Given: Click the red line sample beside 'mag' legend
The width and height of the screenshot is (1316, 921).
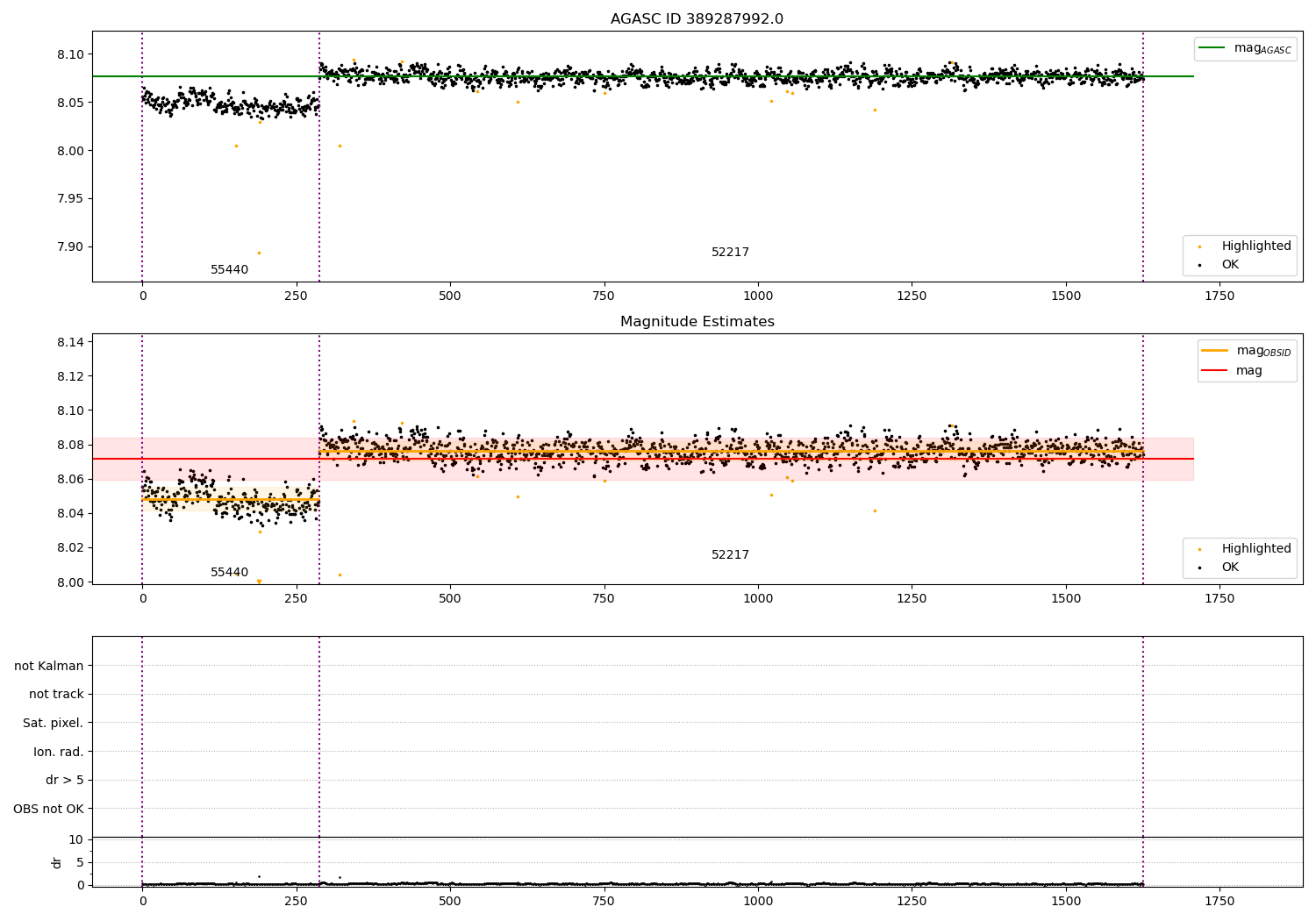Looking at the screenshot, I should point(1215,371).
